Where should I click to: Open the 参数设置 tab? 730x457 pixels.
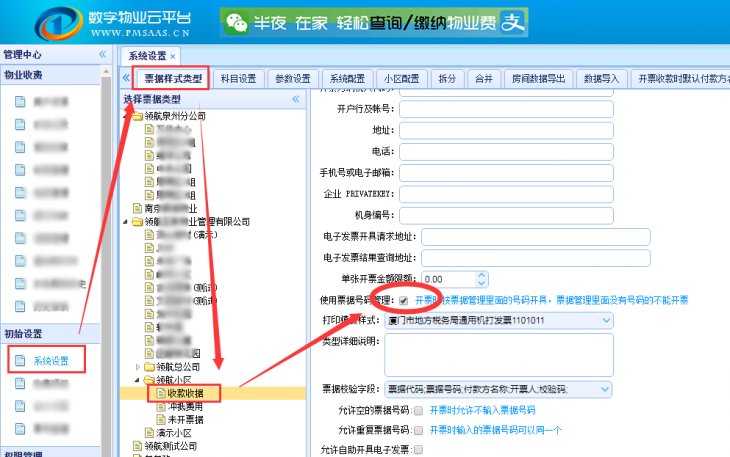click(292, 79)
